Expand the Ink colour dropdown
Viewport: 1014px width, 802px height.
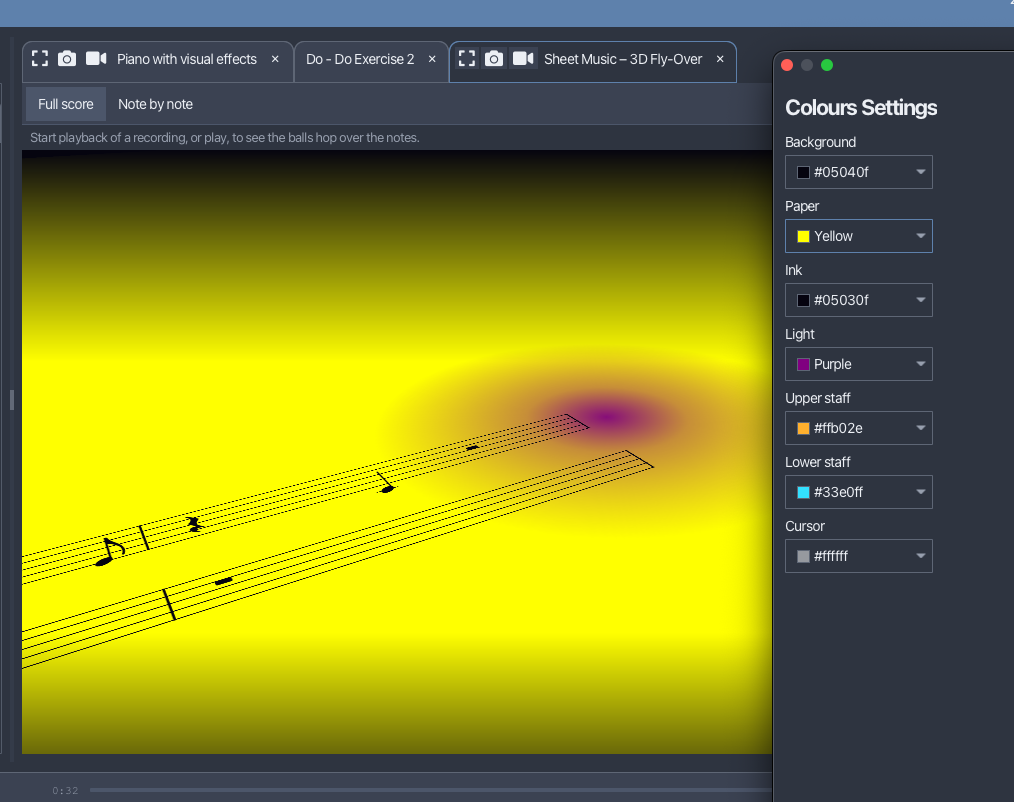pyautogui.click(x=858, y=300)
